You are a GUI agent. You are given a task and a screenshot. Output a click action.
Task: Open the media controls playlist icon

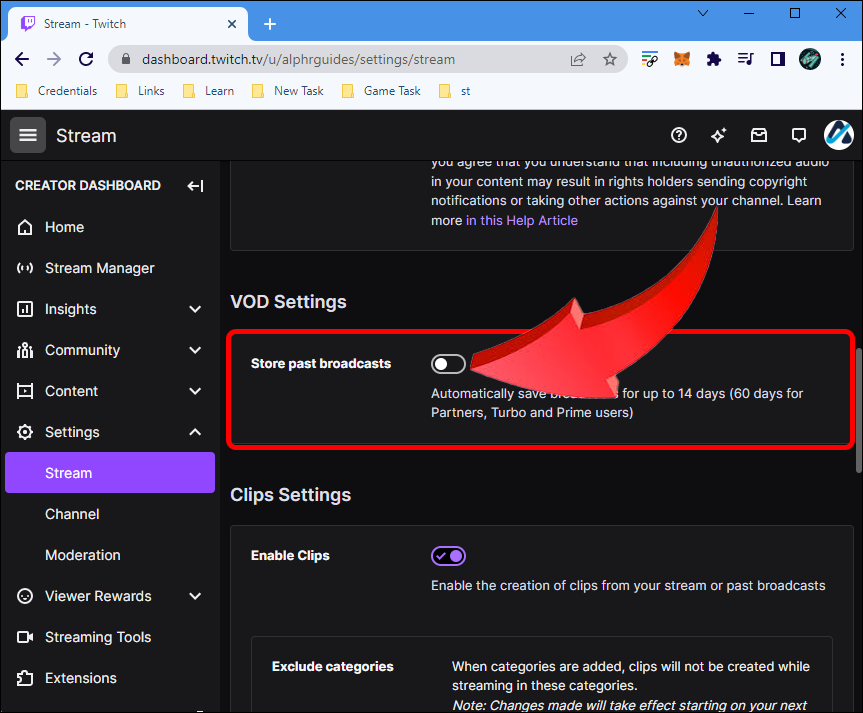745,59
